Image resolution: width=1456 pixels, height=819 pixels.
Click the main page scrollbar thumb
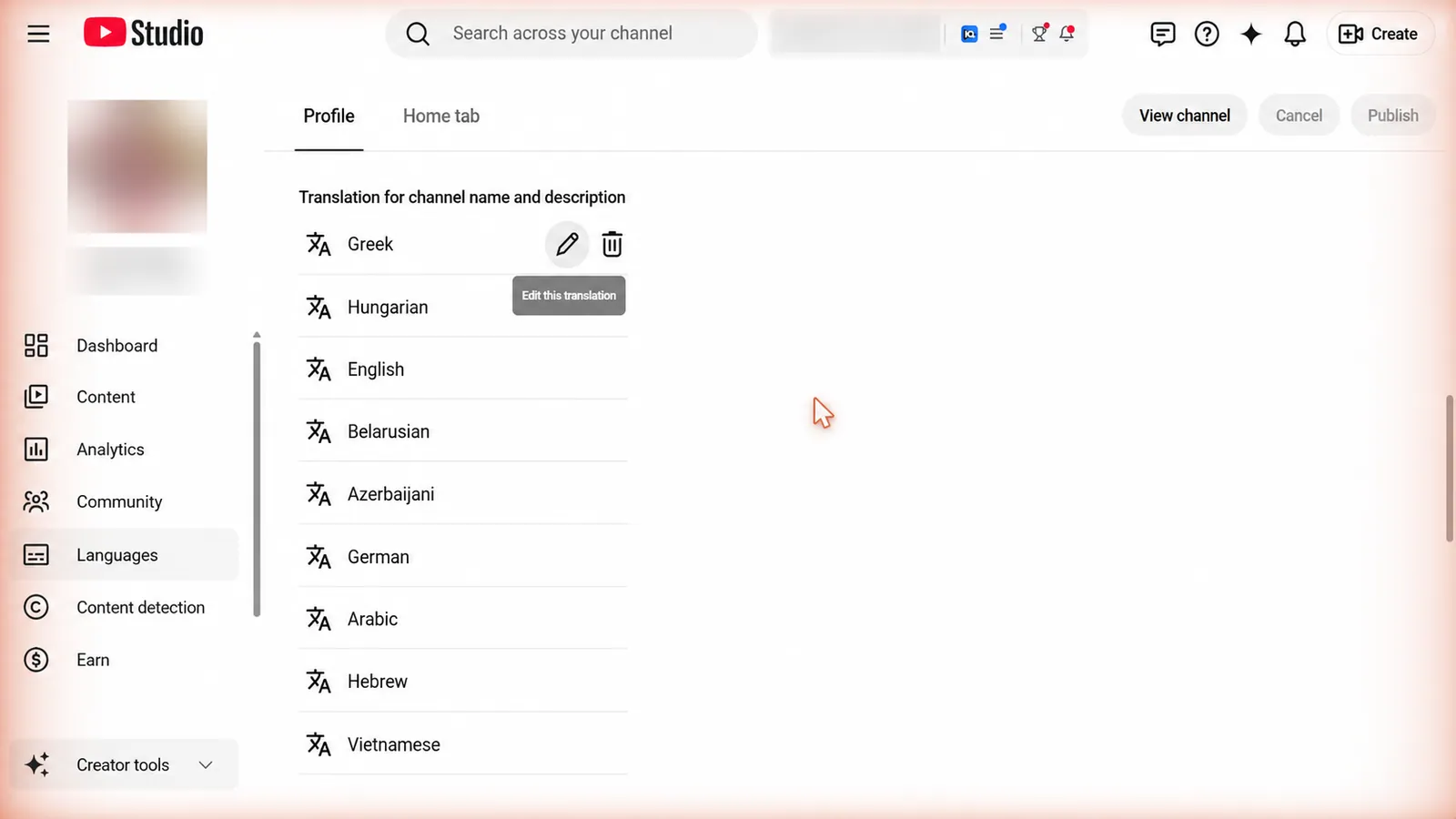(1450, 469)
